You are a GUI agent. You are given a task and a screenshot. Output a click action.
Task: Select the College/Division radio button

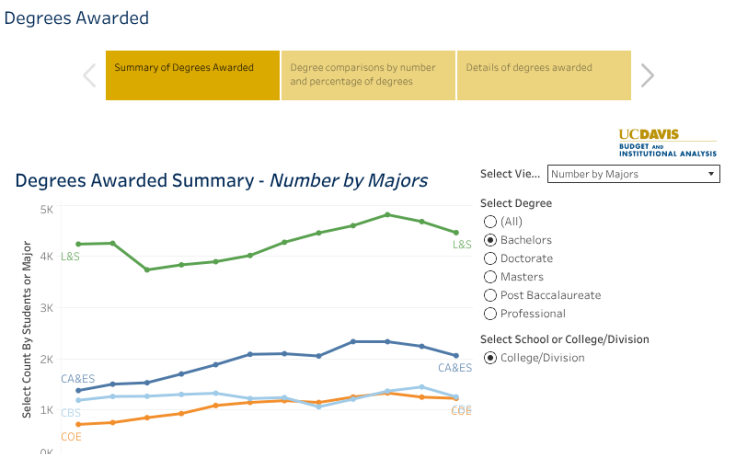pos(490,358)
